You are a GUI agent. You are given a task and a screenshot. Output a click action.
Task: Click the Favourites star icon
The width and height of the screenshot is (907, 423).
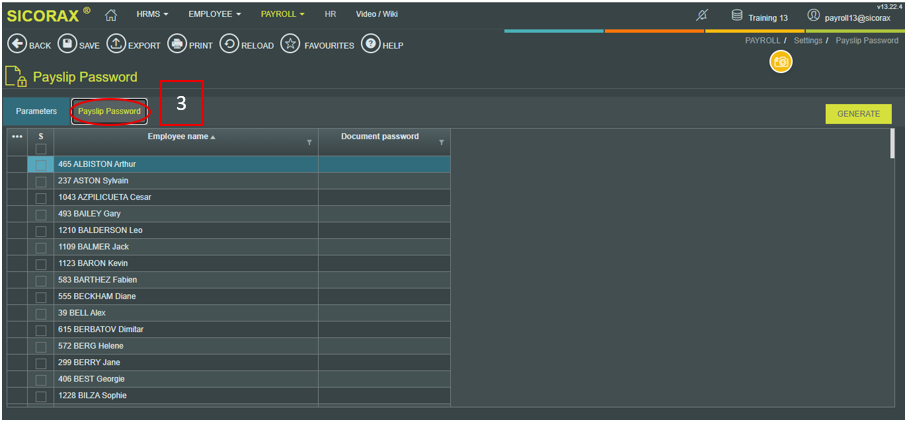tap(290, 45)
